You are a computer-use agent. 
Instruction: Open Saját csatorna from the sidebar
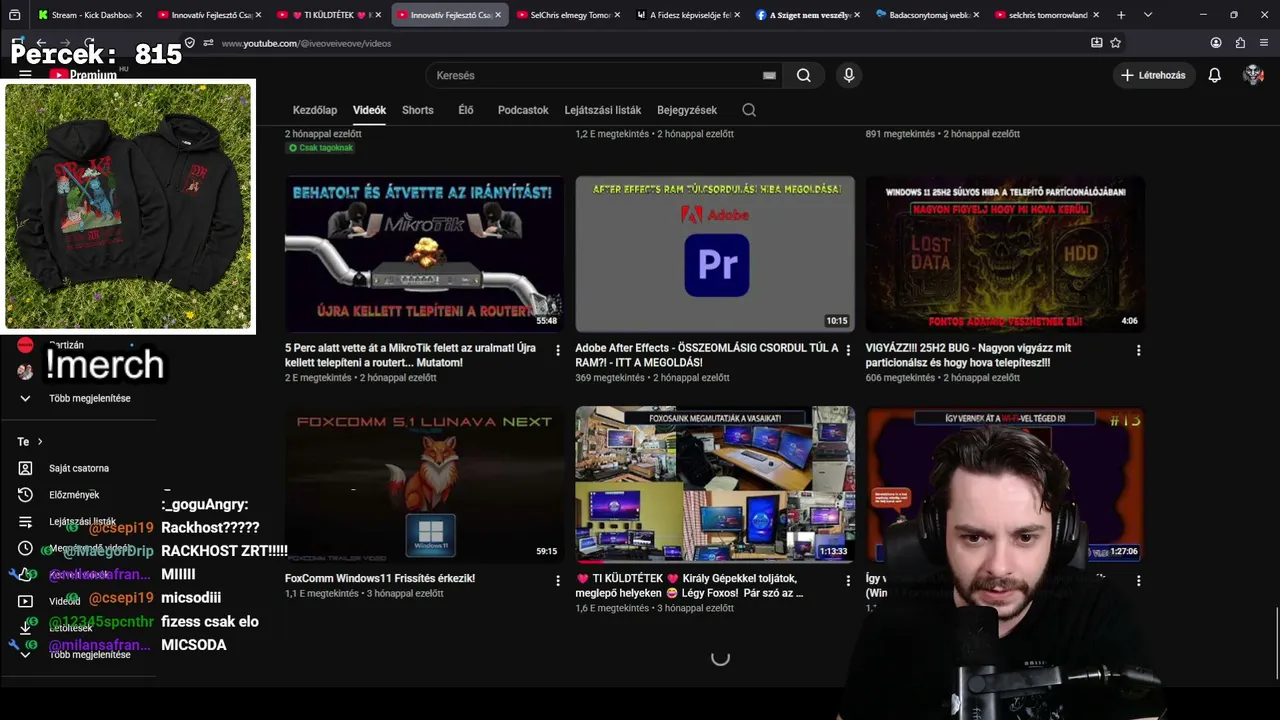coord(78,468)
